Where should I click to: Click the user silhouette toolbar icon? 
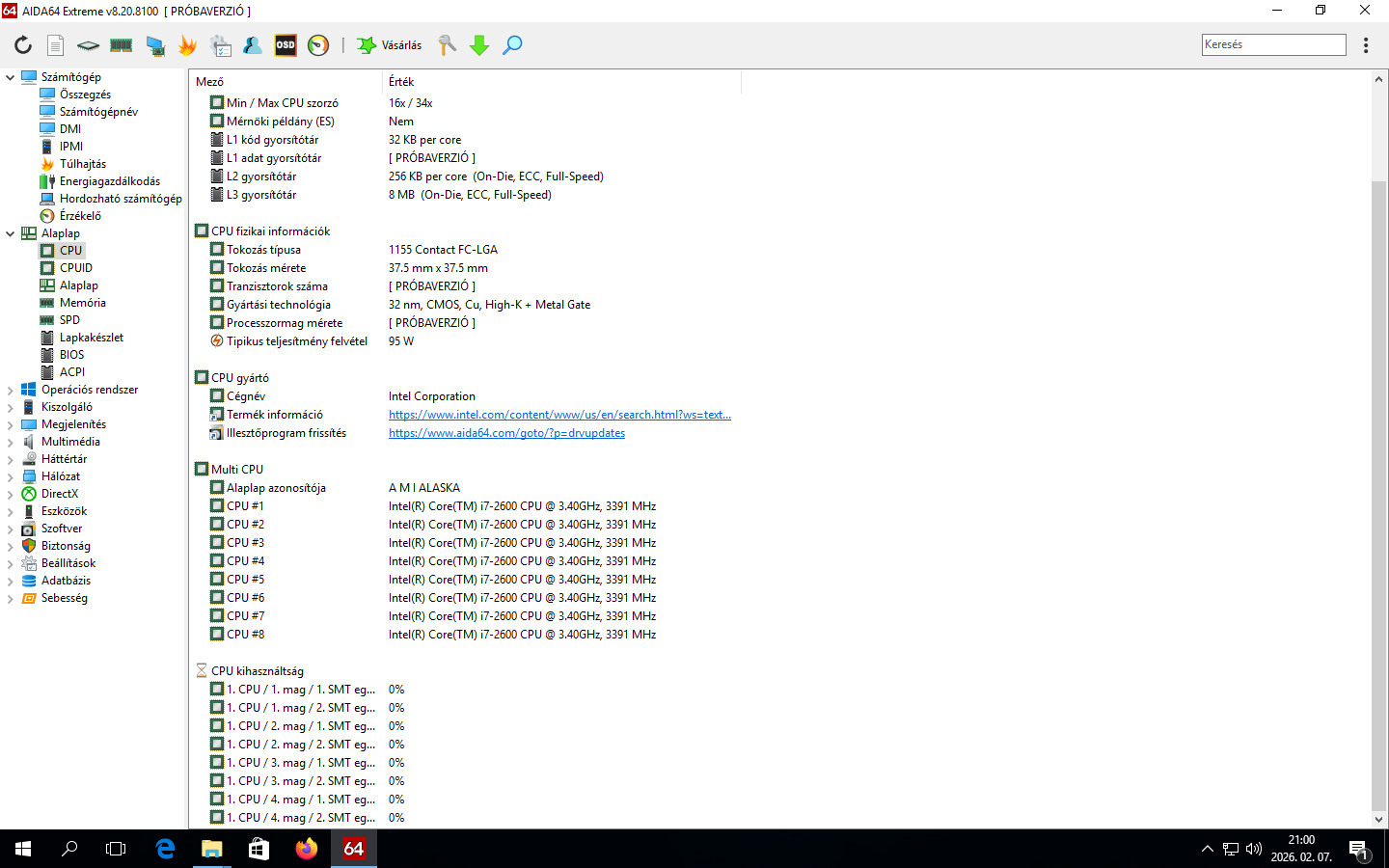pos(253,45)
